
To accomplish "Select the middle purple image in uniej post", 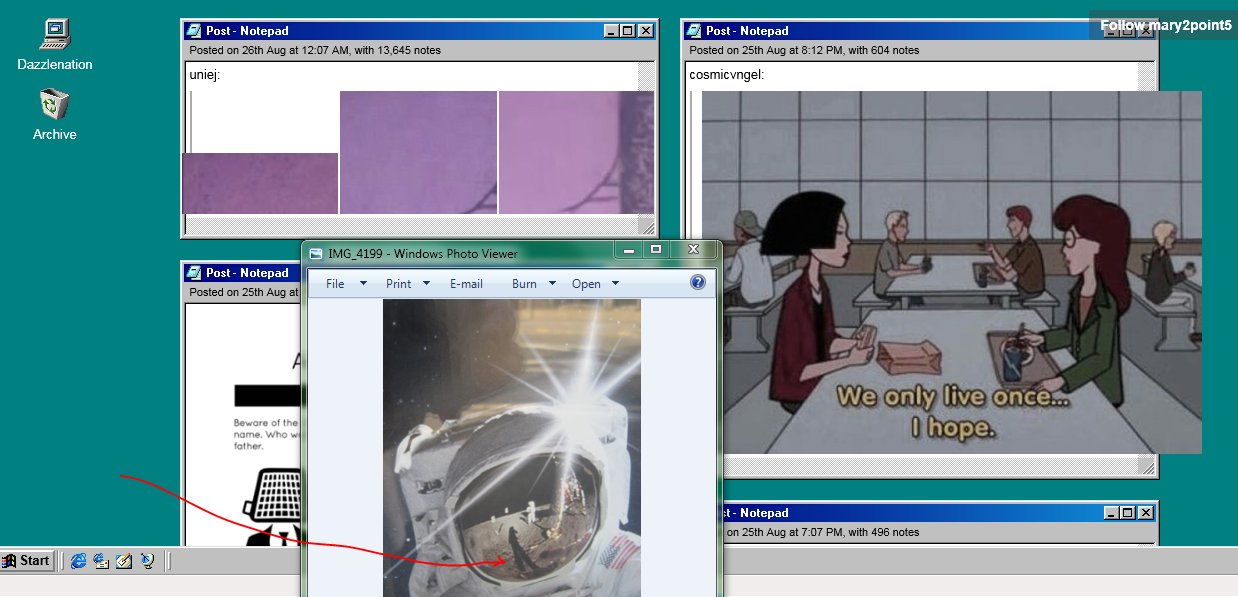I will tap(418, 152).
